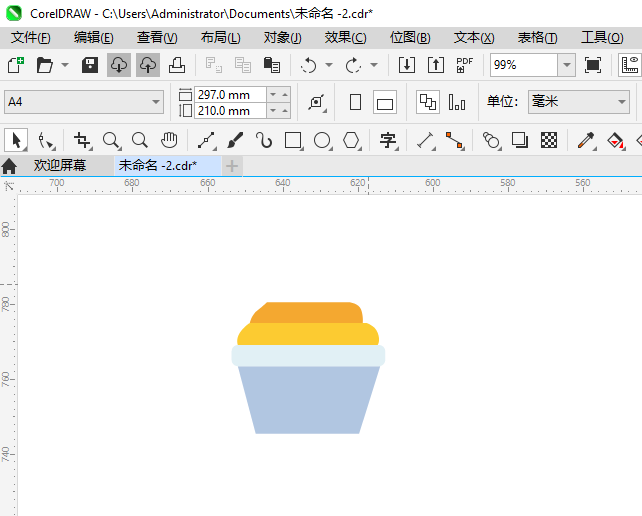Image resolution: width=642 pixels, height=516 pixels.
Task: Switch page to portrait orientation
Action: [355, 102]
